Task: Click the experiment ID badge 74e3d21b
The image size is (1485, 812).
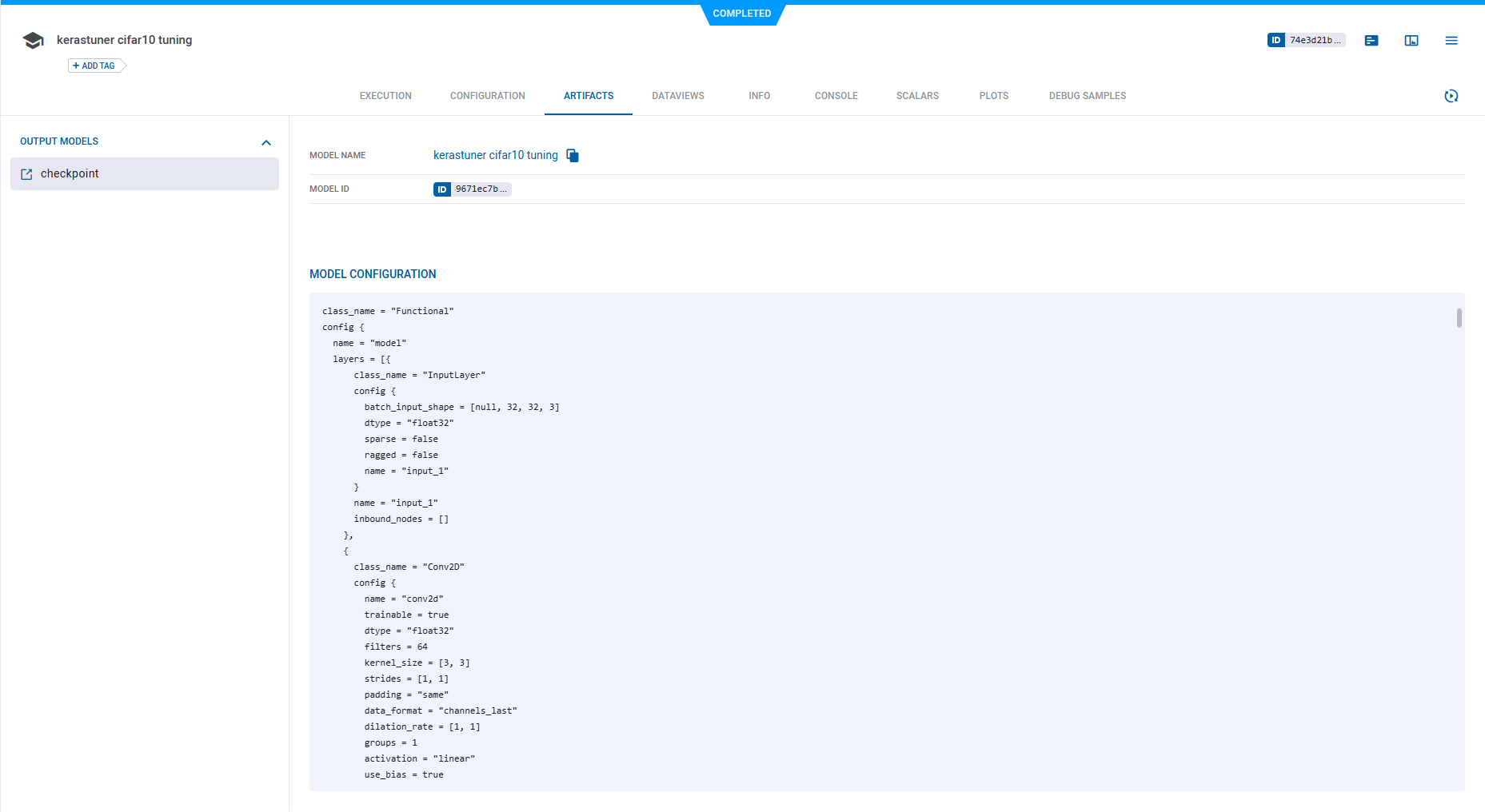Action: coord(1306,40)
